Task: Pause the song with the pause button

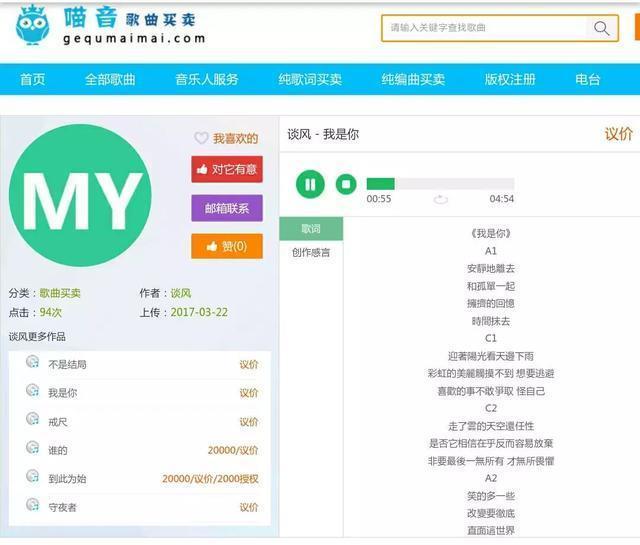Action: point(310,185)
